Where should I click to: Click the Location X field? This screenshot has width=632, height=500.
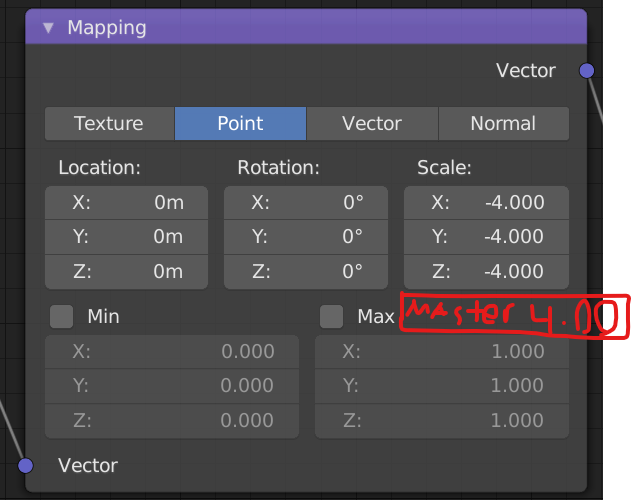[x=127, y=202]
